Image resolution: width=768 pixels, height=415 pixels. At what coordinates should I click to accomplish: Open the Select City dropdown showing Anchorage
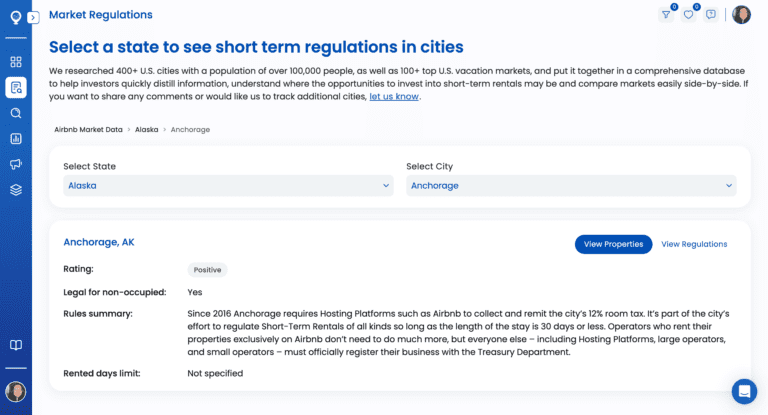(x=571, y=186)
